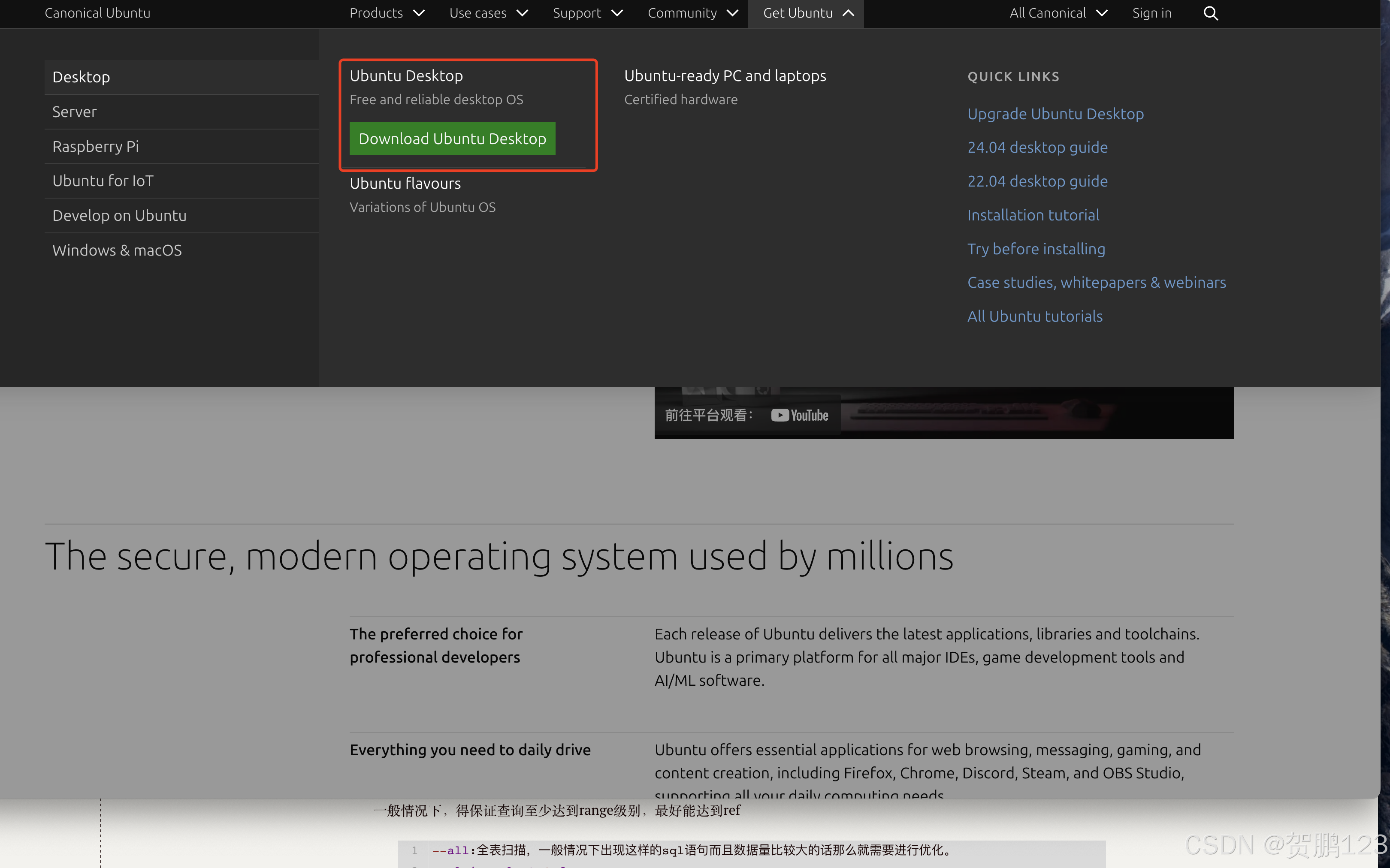Click Try before installing link
The height and width of the screenshot is (868, 1390).
[x=1036, y=249]
